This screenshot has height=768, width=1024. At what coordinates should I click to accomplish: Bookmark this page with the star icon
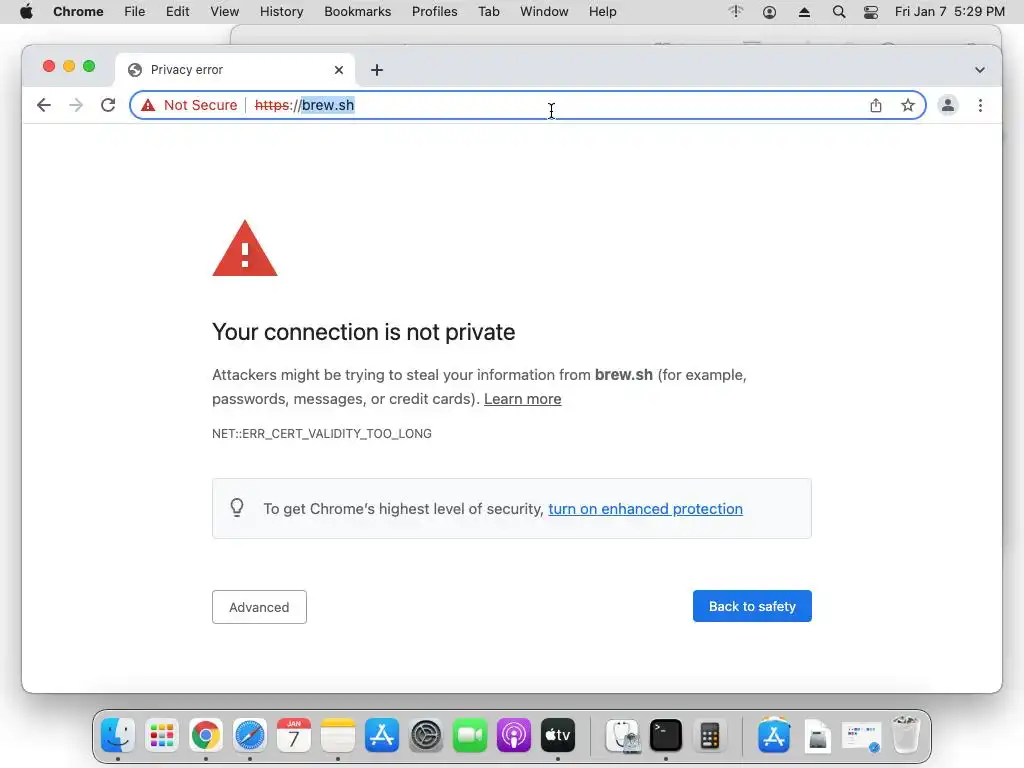(908, 105)
